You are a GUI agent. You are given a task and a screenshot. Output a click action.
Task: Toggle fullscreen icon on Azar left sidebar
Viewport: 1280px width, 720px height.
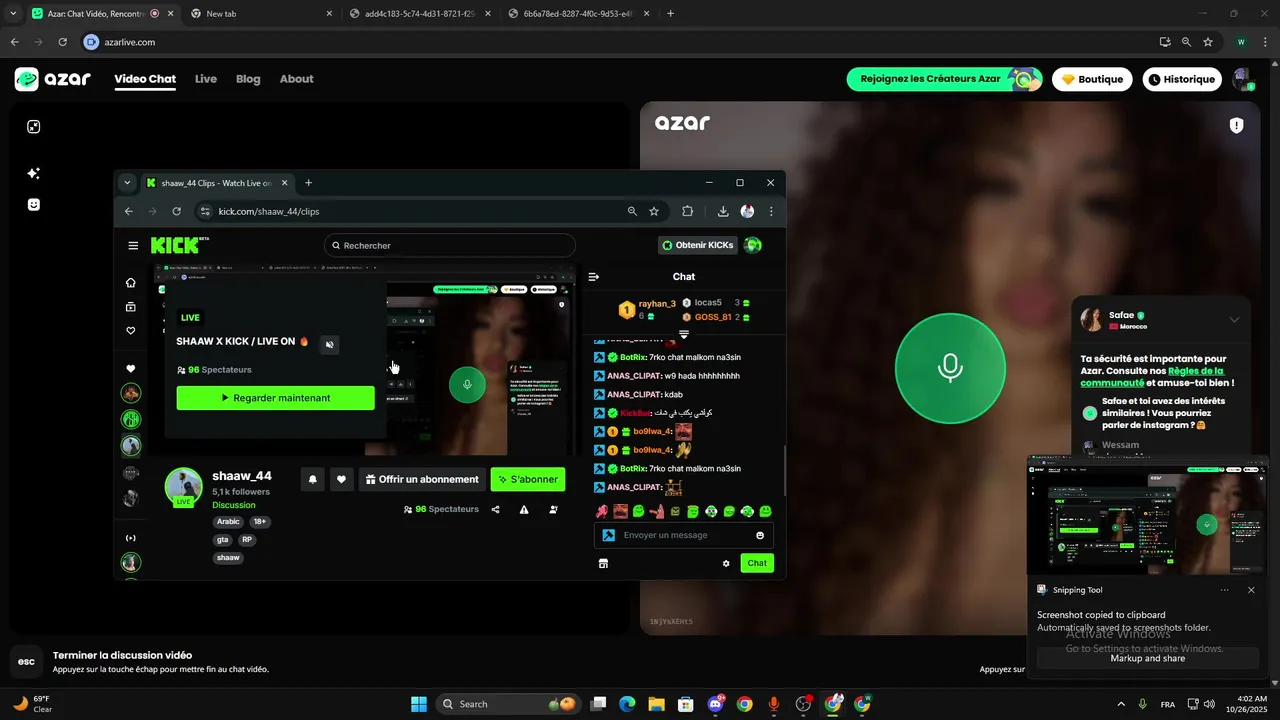[33, 127]
